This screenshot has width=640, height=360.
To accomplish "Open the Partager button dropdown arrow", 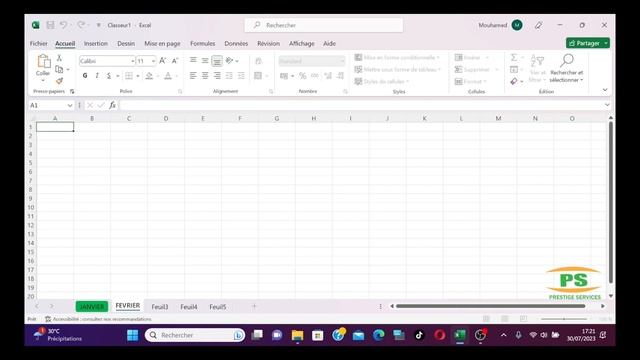I will click(x=606, y=43).
